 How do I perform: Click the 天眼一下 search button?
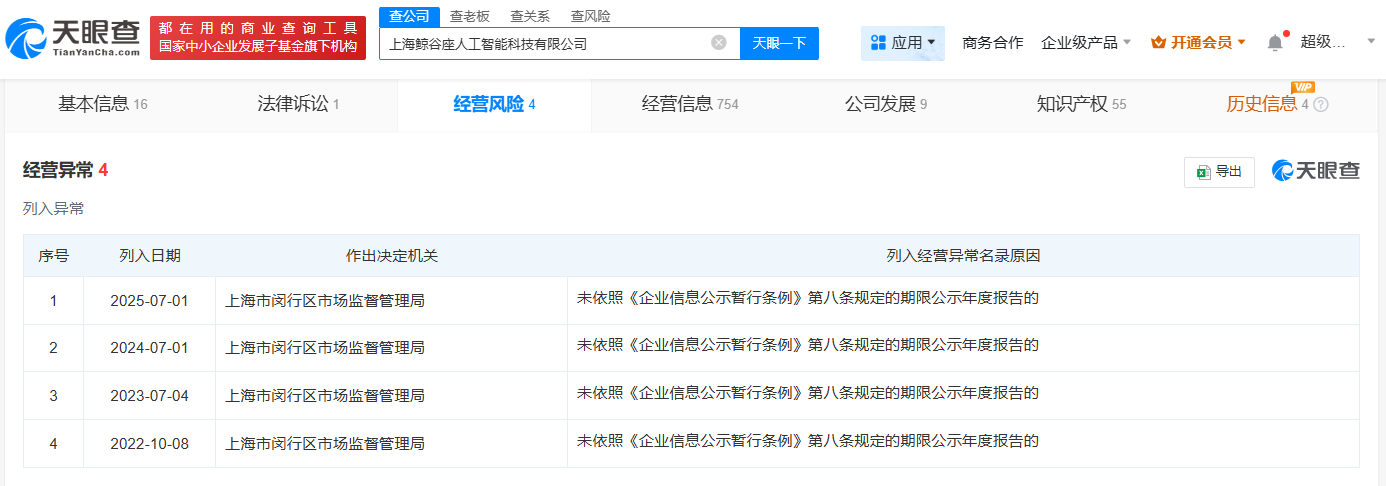[x=779, y=43]
